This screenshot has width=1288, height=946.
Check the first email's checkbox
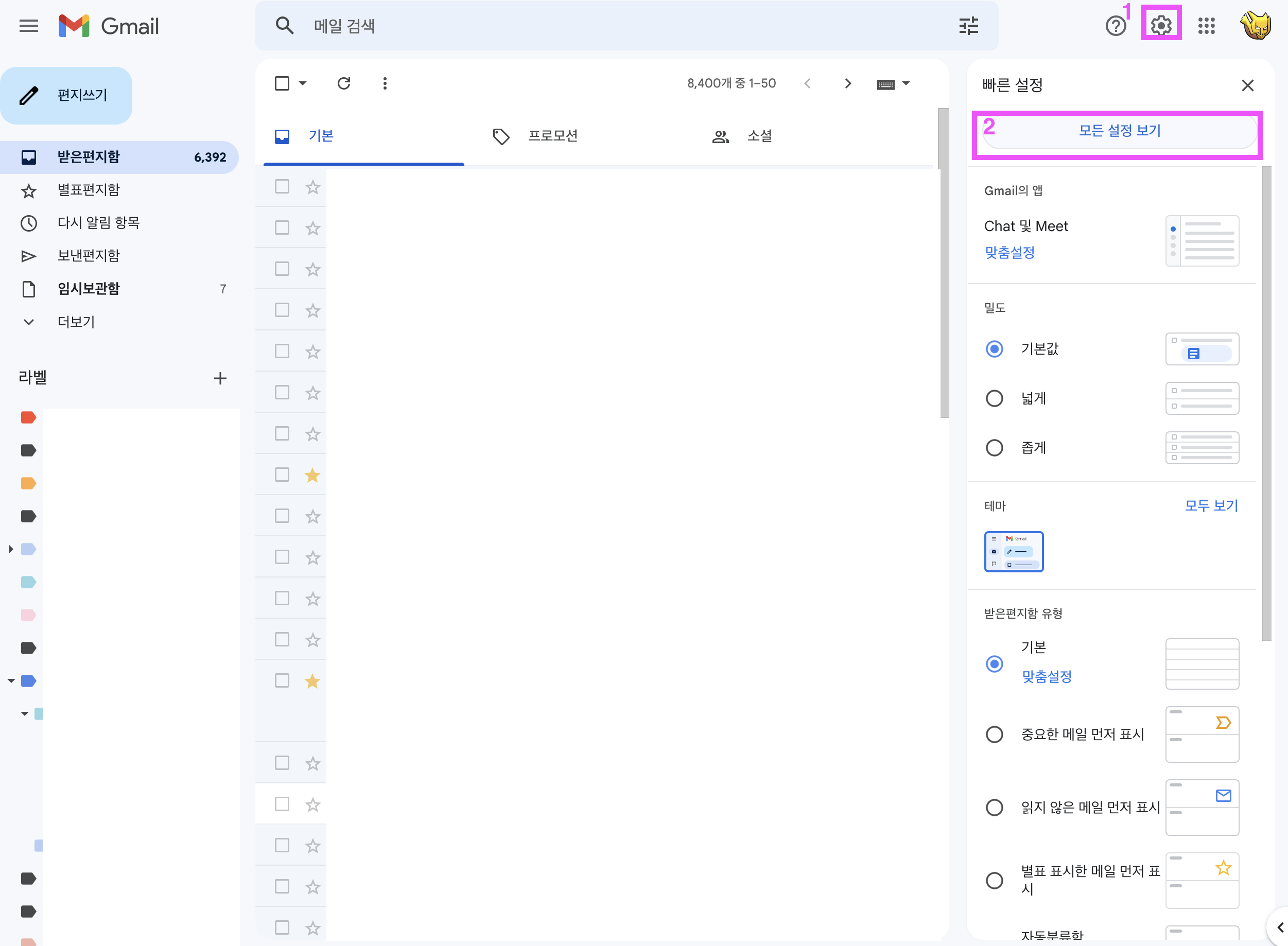(x=282, y=187)
